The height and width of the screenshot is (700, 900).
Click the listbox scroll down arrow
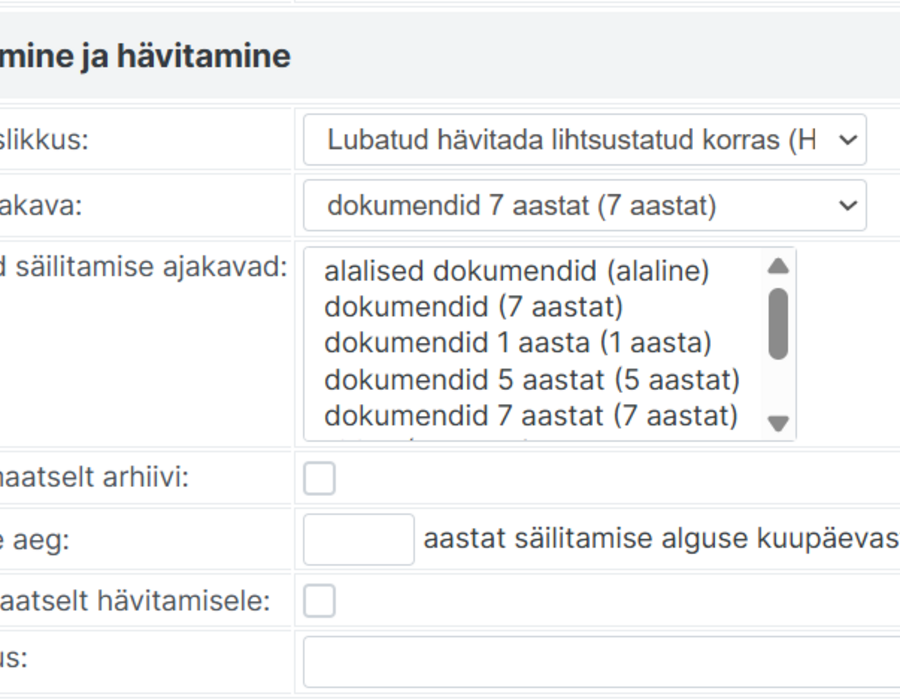click(x=778, y=423)
